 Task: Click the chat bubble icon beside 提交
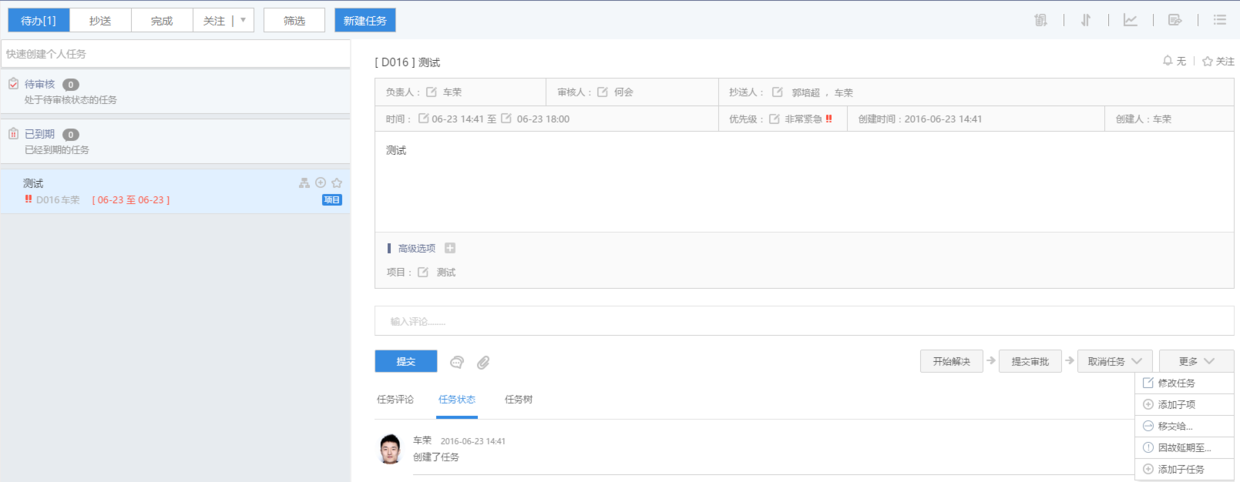tap(457, 362)
